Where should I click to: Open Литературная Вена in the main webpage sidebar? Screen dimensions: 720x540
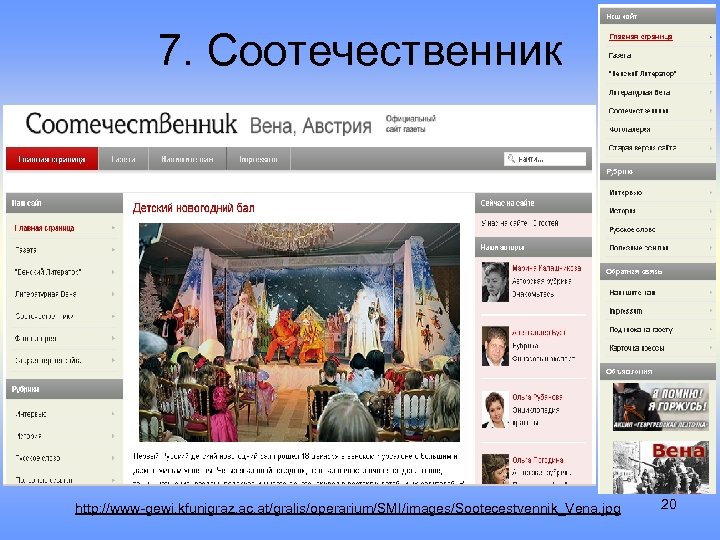pos(45,294)
